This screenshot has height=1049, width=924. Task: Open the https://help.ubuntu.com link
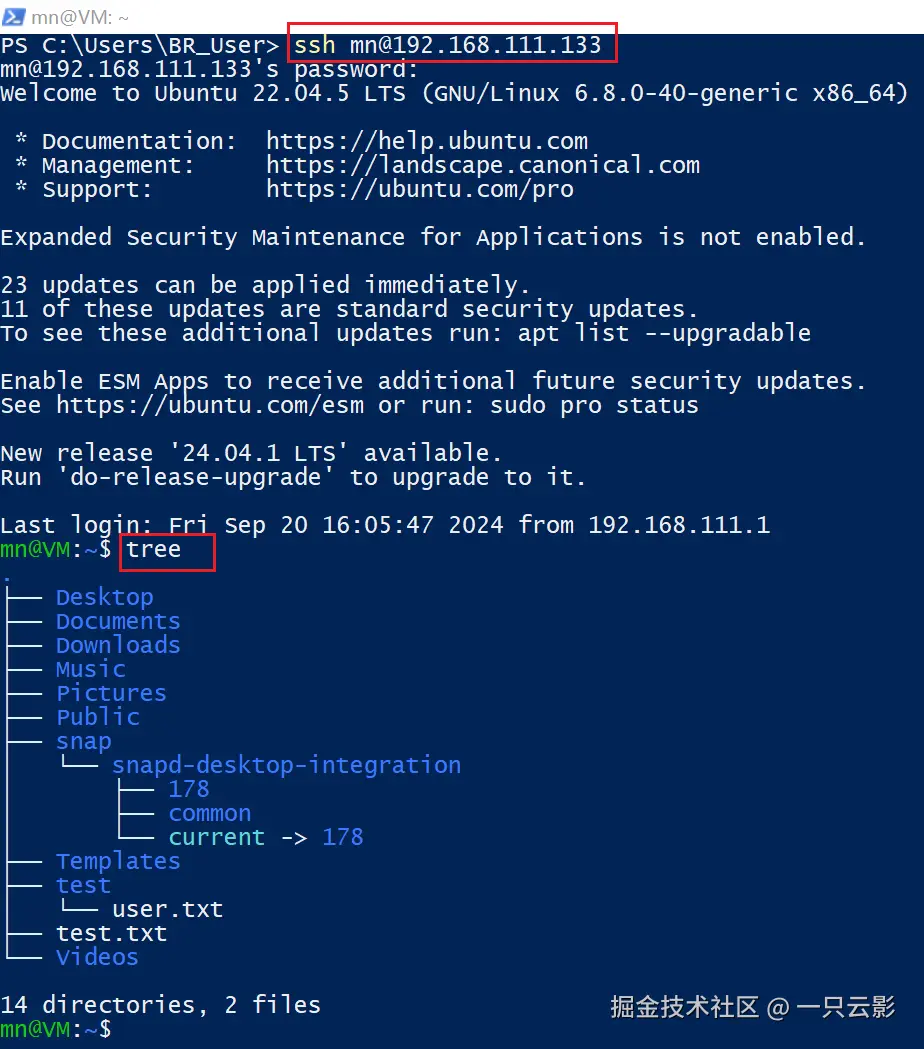(426, 141)
